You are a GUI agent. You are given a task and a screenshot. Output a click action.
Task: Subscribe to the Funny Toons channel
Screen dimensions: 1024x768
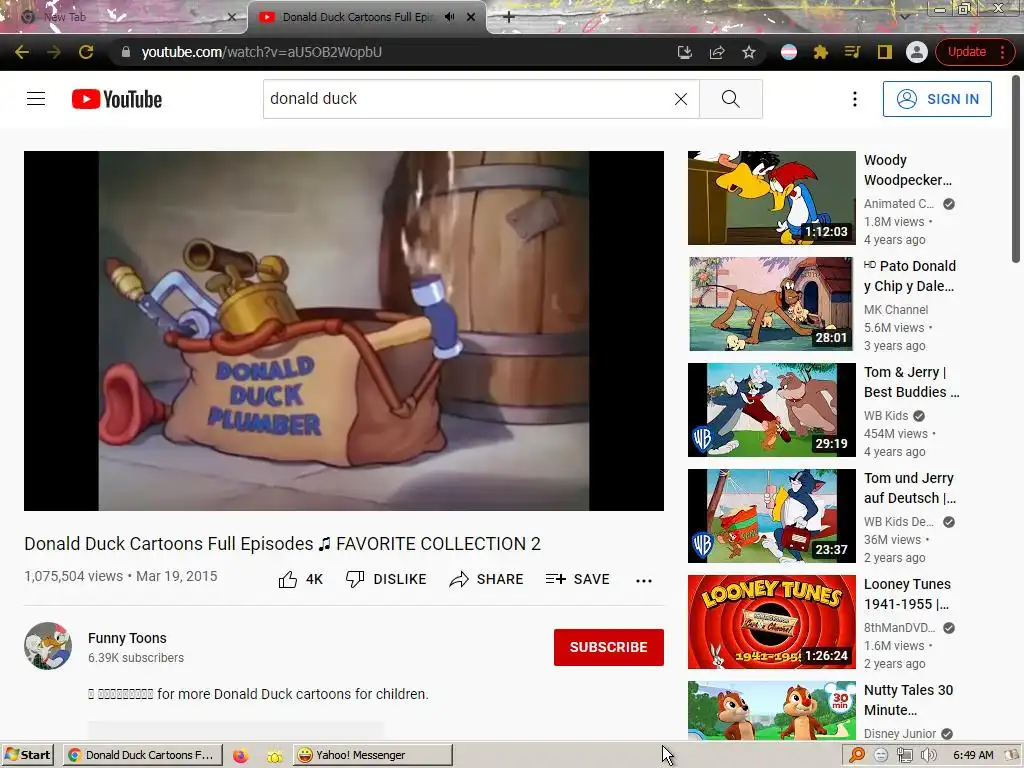tap(609, 647)
